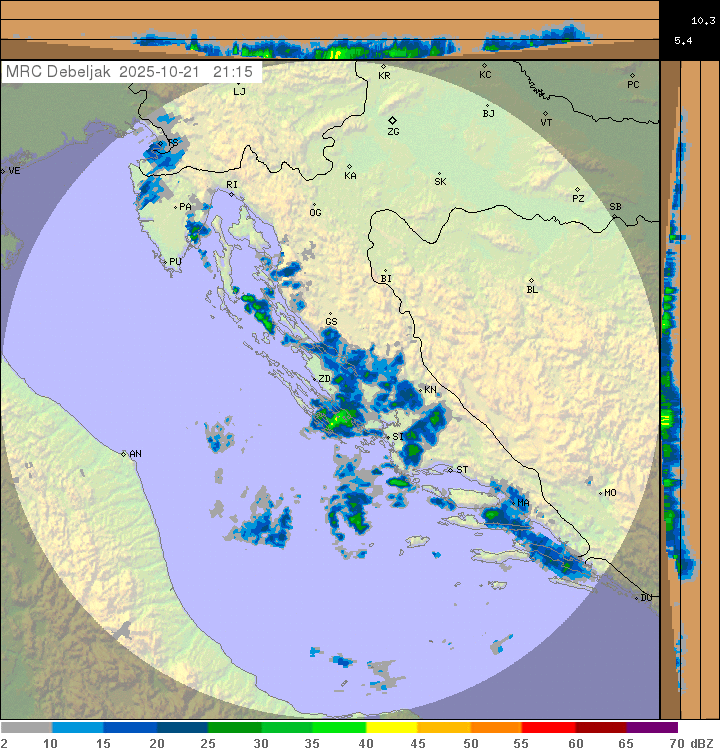Click the VE Venice marker at left edge
This screenshot has height=751, width=720.
[3, 171]
